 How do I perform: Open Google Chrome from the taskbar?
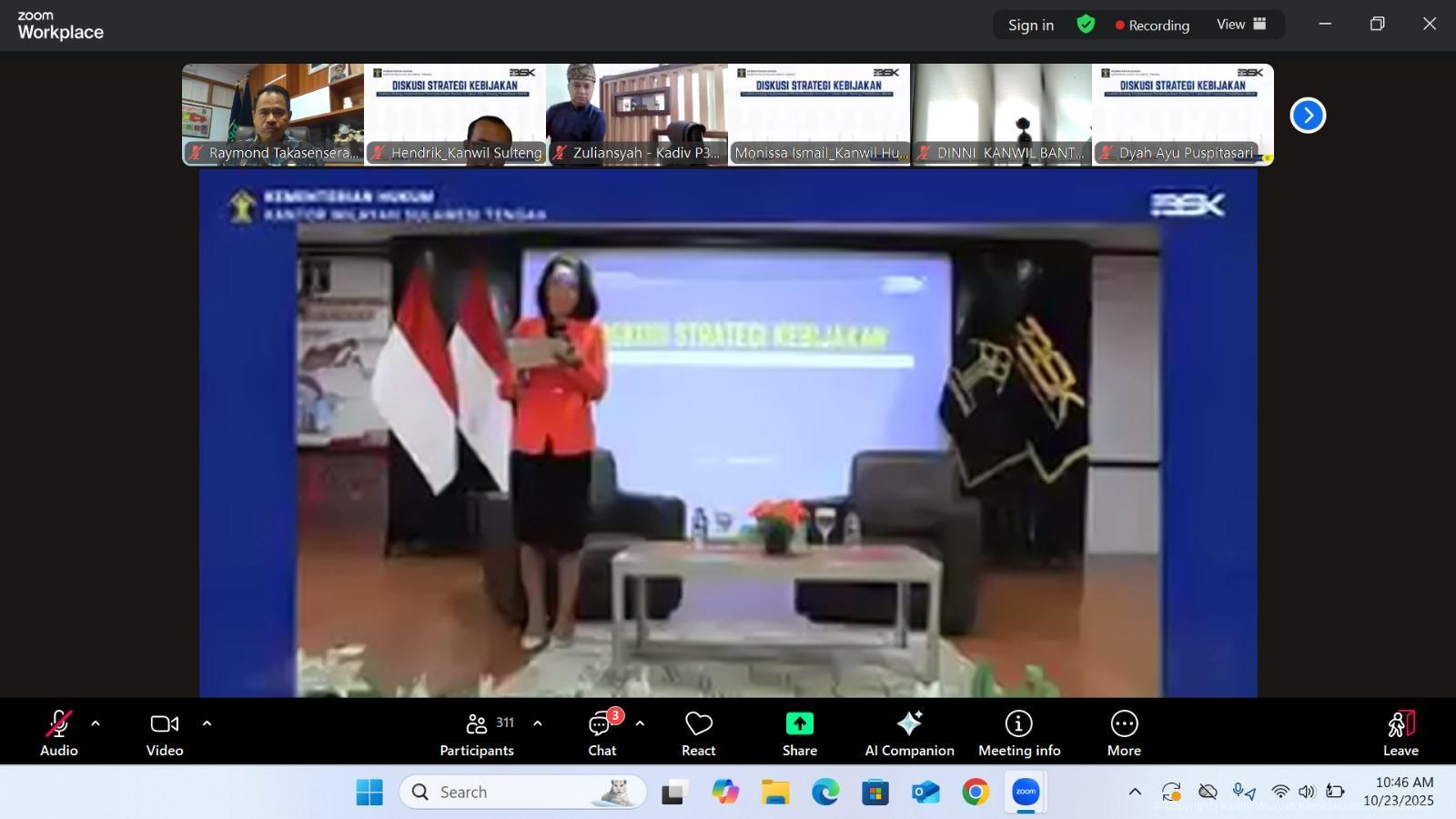(x=976, y=793)
